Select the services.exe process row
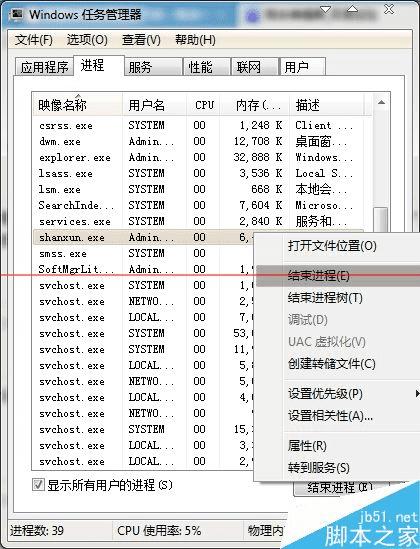The image size is (420, 549). pyautogui.click(x=198, y=221)
